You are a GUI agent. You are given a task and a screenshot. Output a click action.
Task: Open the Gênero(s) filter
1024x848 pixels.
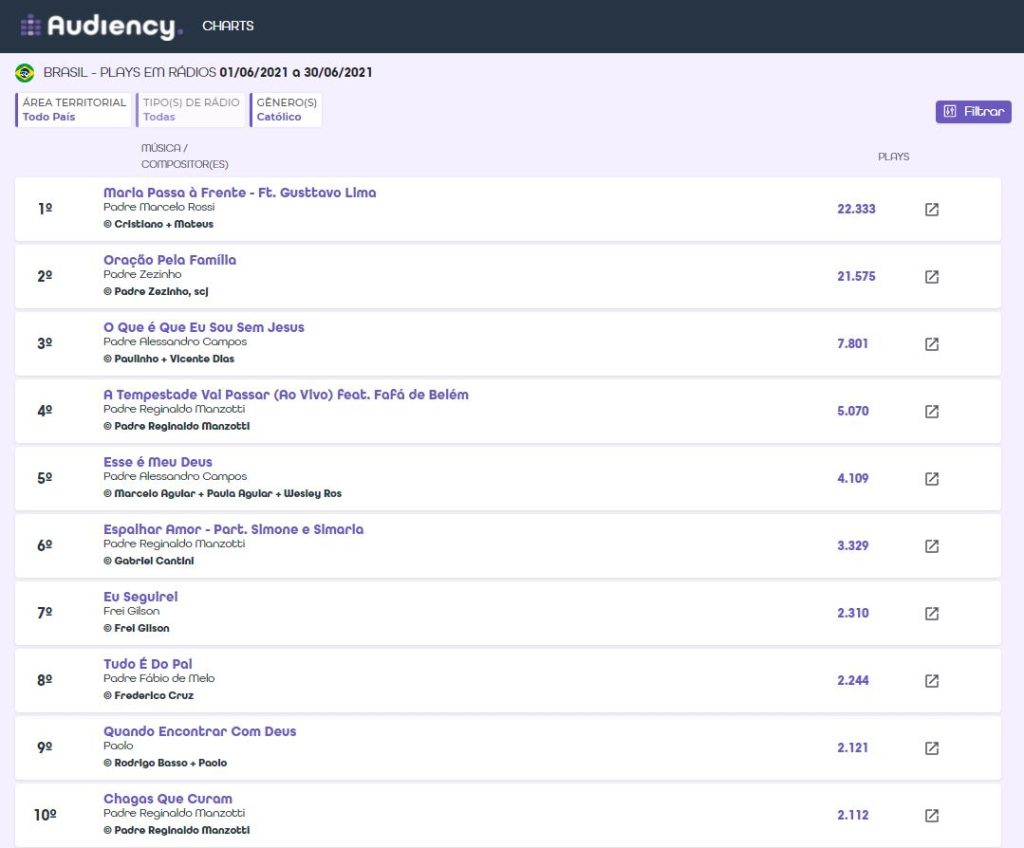pos(286,110)
